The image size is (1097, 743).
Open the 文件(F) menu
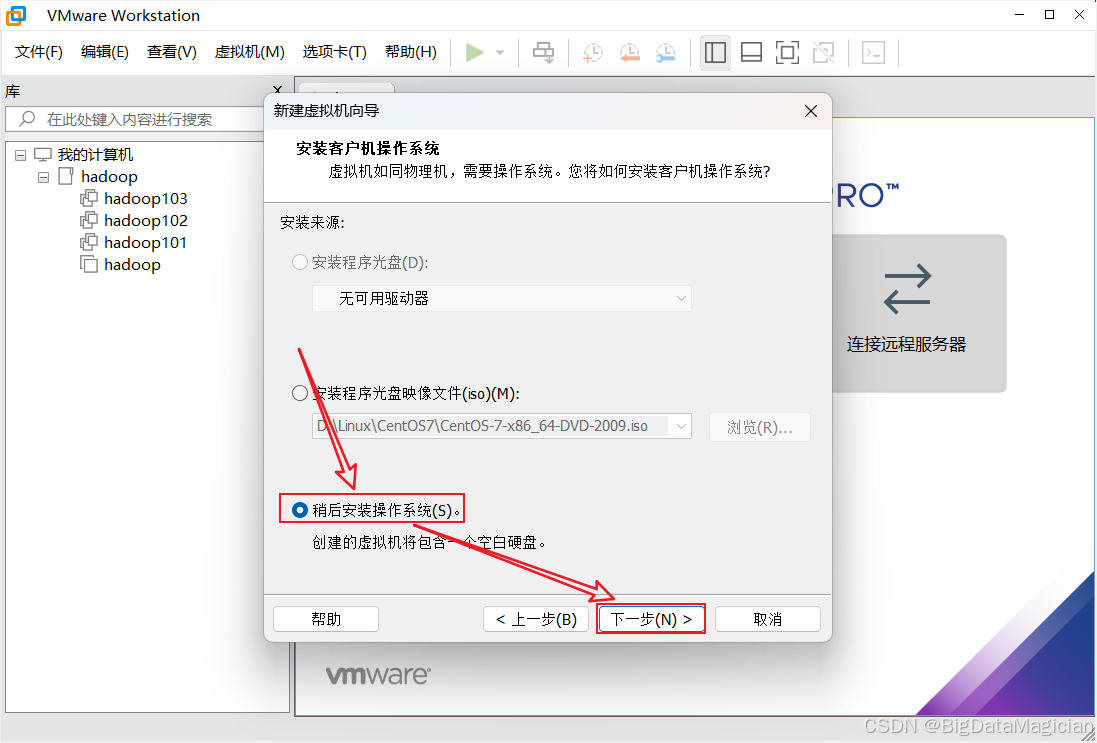(x=39, y=52)
